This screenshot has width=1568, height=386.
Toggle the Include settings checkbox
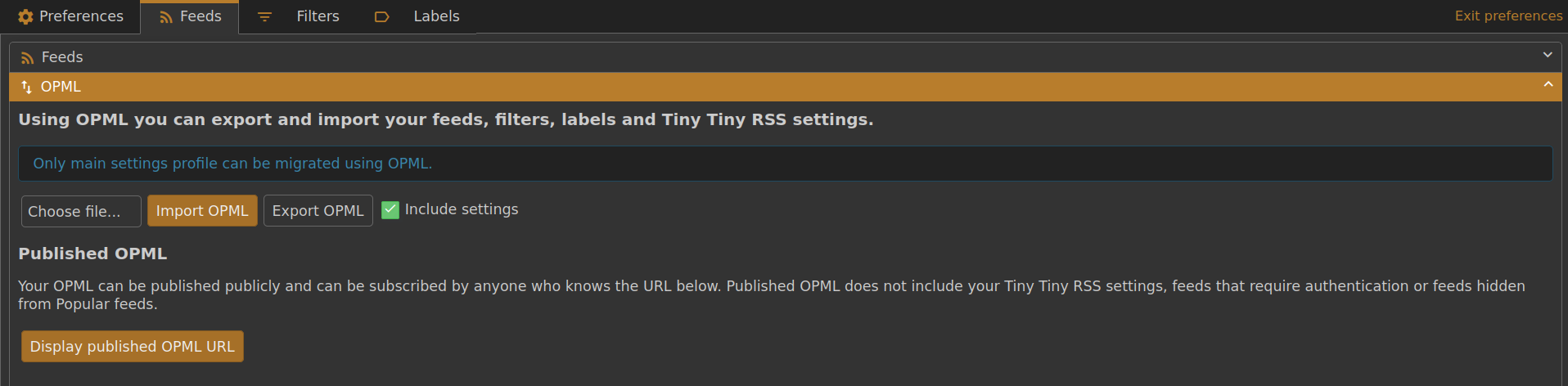point(390,210)
